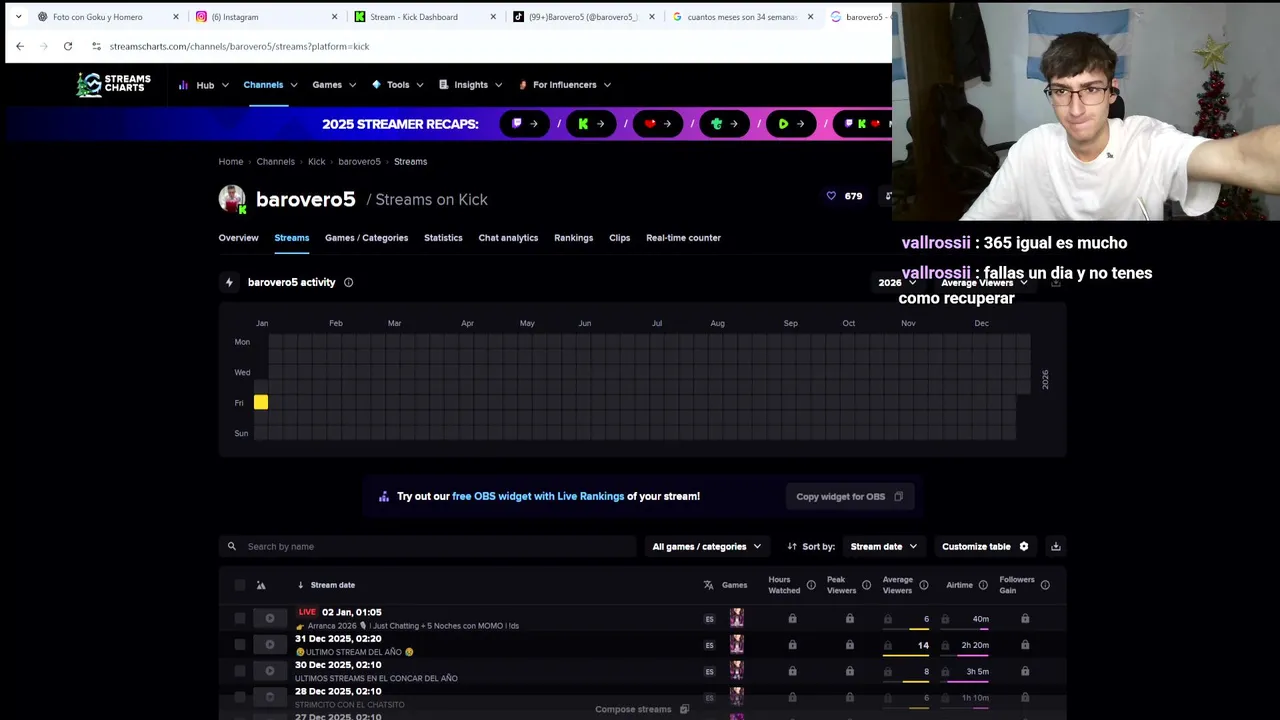Click the download icon next to Customize table
The width and height of the screenshot is (1280, 720).
click(1055, 546)
